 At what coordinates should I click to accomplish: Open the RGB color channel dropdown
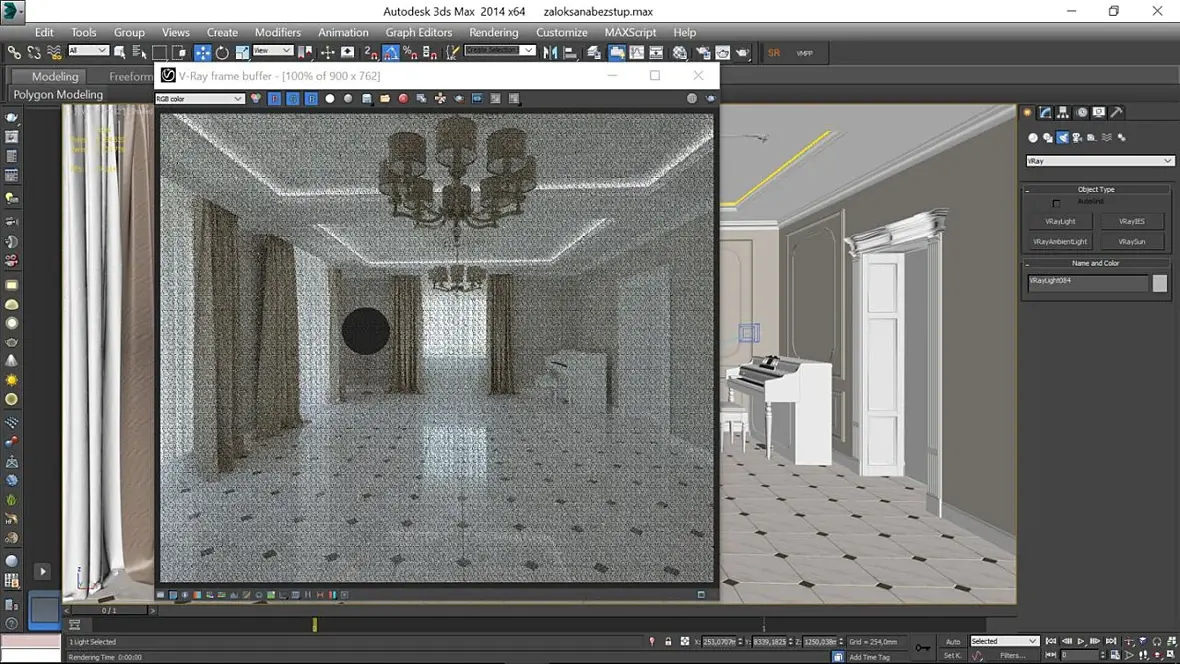point(199,99)
